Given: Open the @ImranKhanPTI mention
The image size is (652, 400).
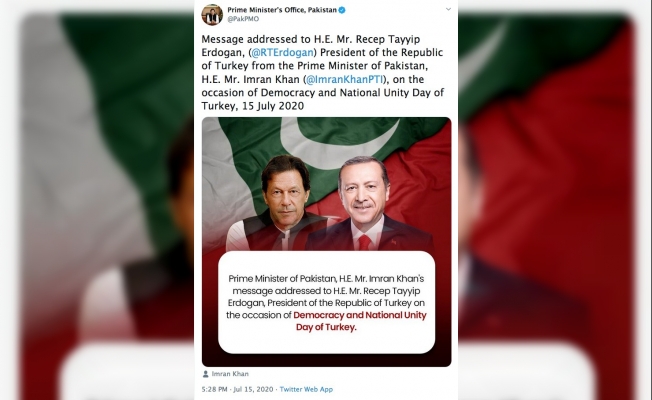Looking at the screenshot, I should [x=345, y=79].
